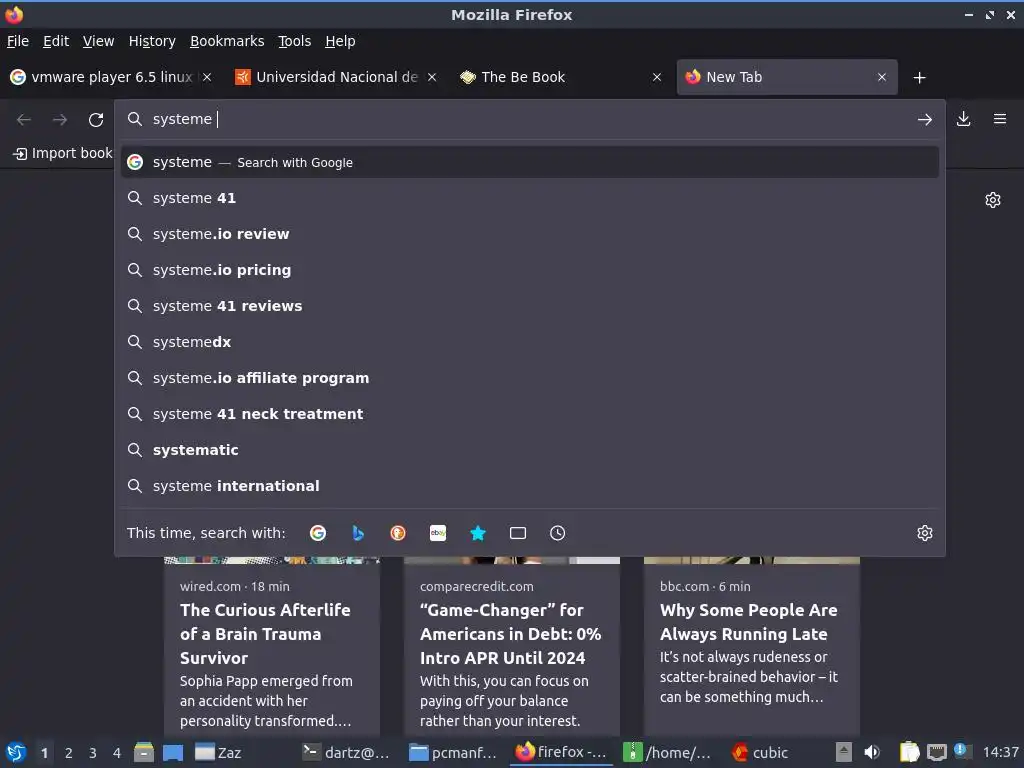This screenshot has width=1024, height=768.
Task: Close The Be Book tab
Action: pyautogui.click(x=657, y=77)
